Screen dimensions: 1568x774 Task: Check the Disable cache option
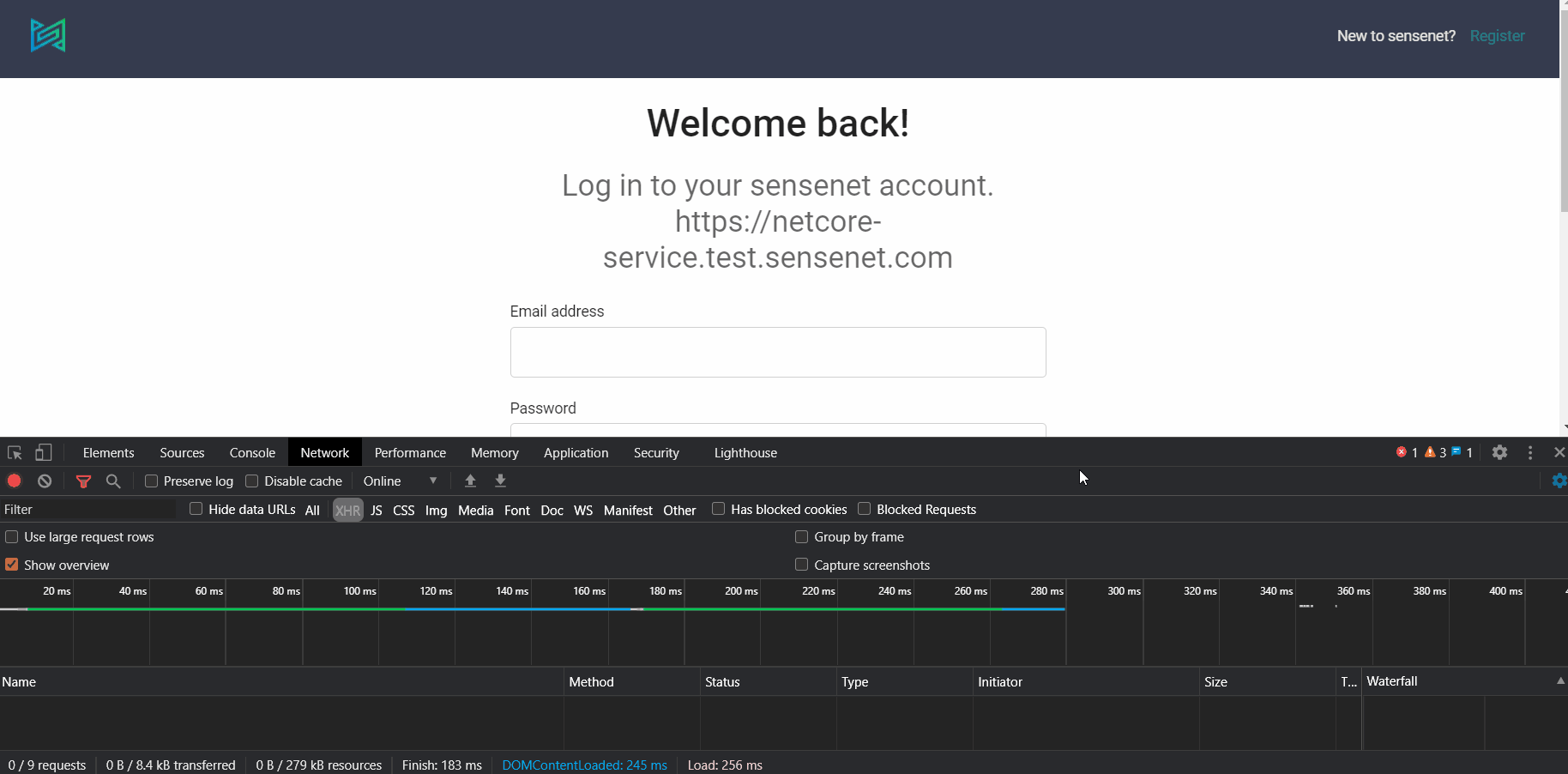251,481
